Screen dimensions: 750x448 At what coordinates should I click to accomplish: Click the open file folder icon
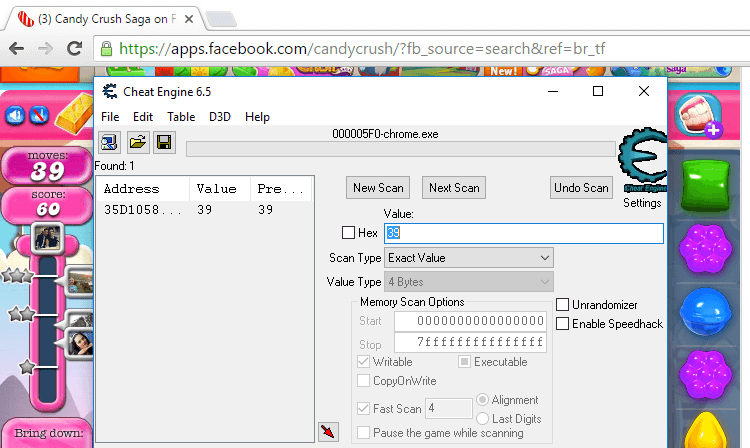(x=138, y=142)
